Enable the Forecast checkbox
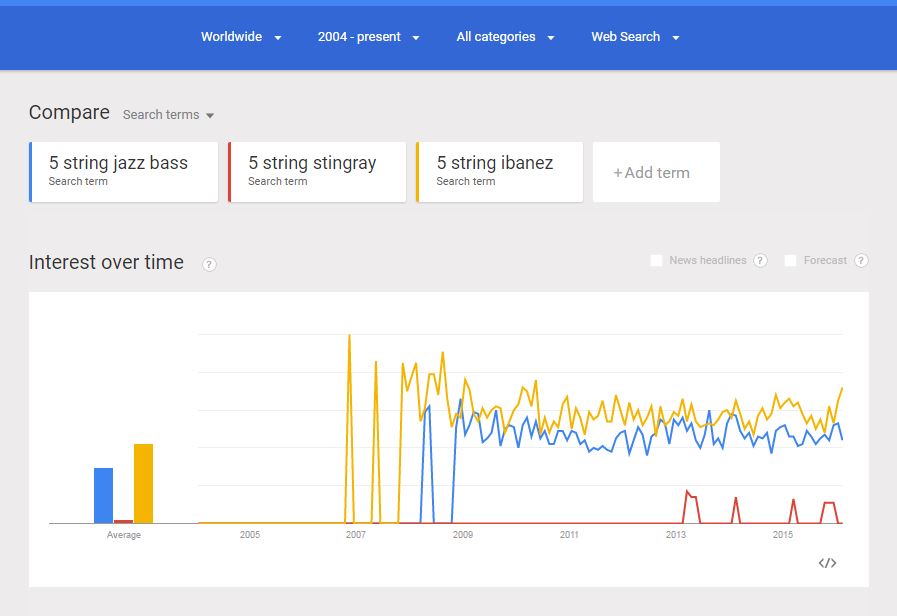897x616 pixels. click(x=791, y=261)
